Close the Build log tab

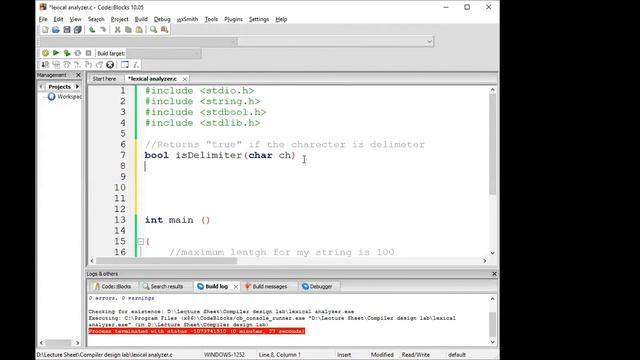[x=236, y=287]
